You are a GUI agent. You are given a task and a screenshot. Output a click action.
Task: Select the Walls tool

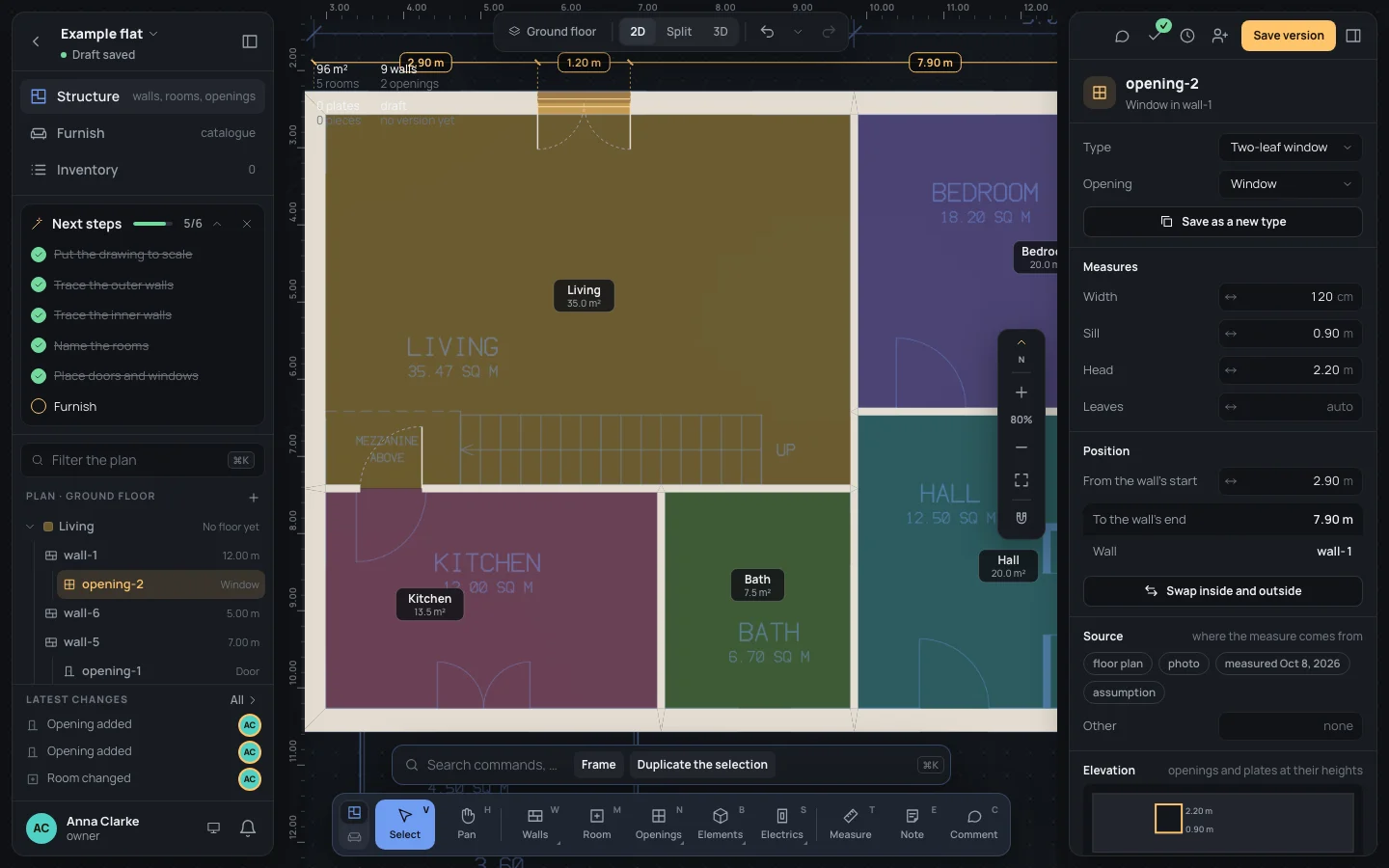[535, 825]
